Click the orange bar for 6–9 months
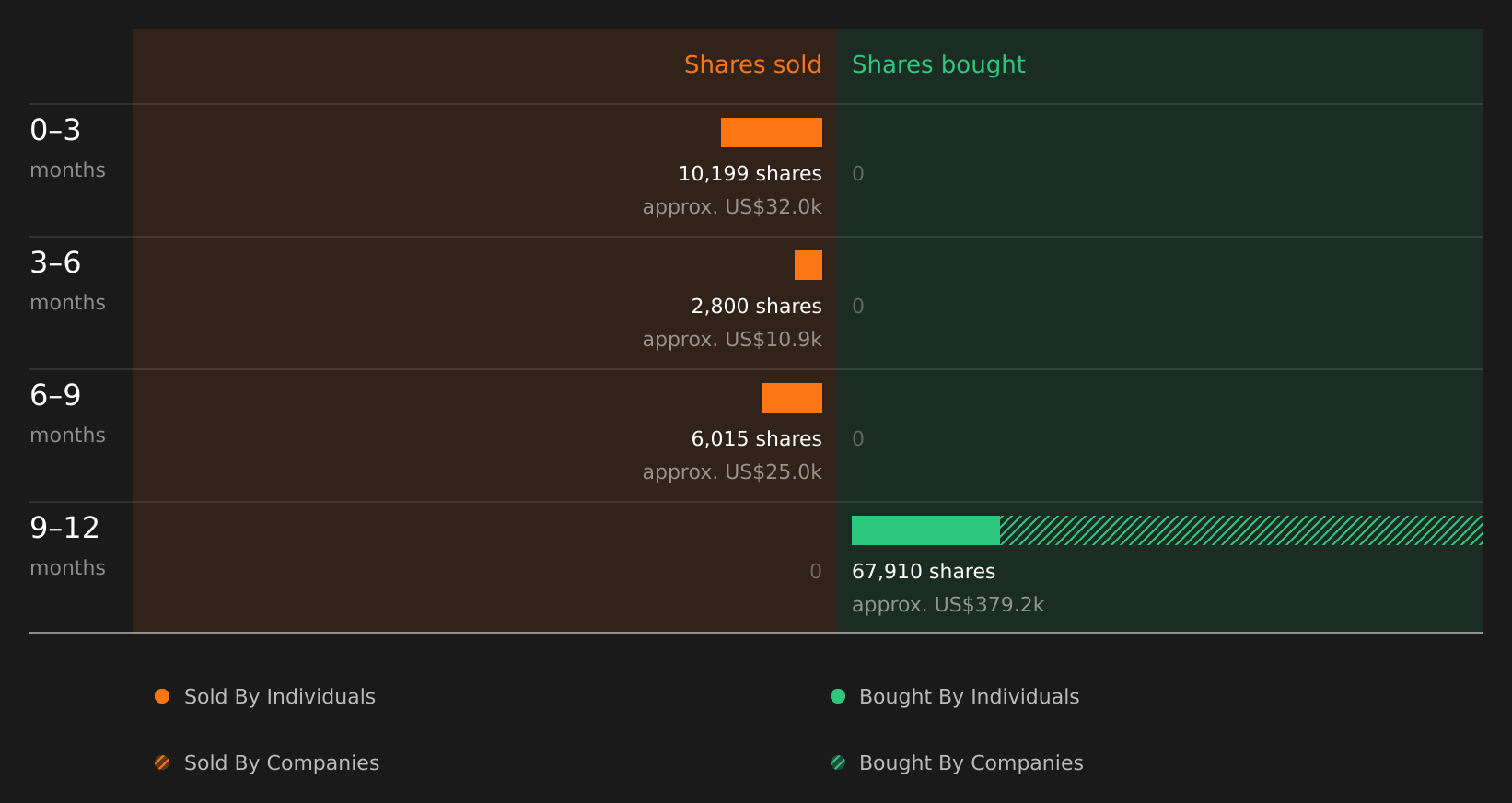The image size is (1512, 803). [792, 398]
